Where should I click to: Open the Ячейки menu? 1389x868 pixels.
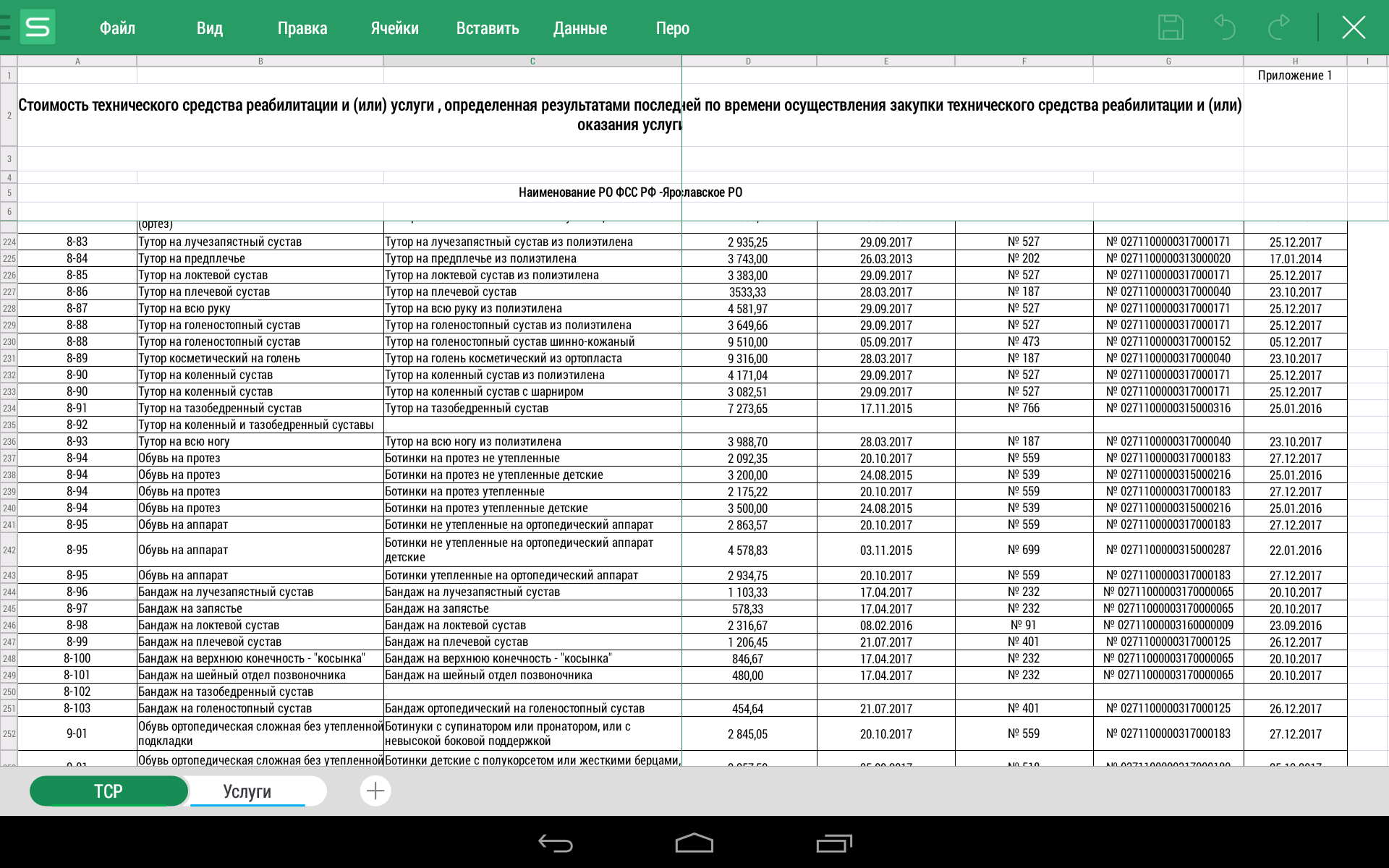395,28
